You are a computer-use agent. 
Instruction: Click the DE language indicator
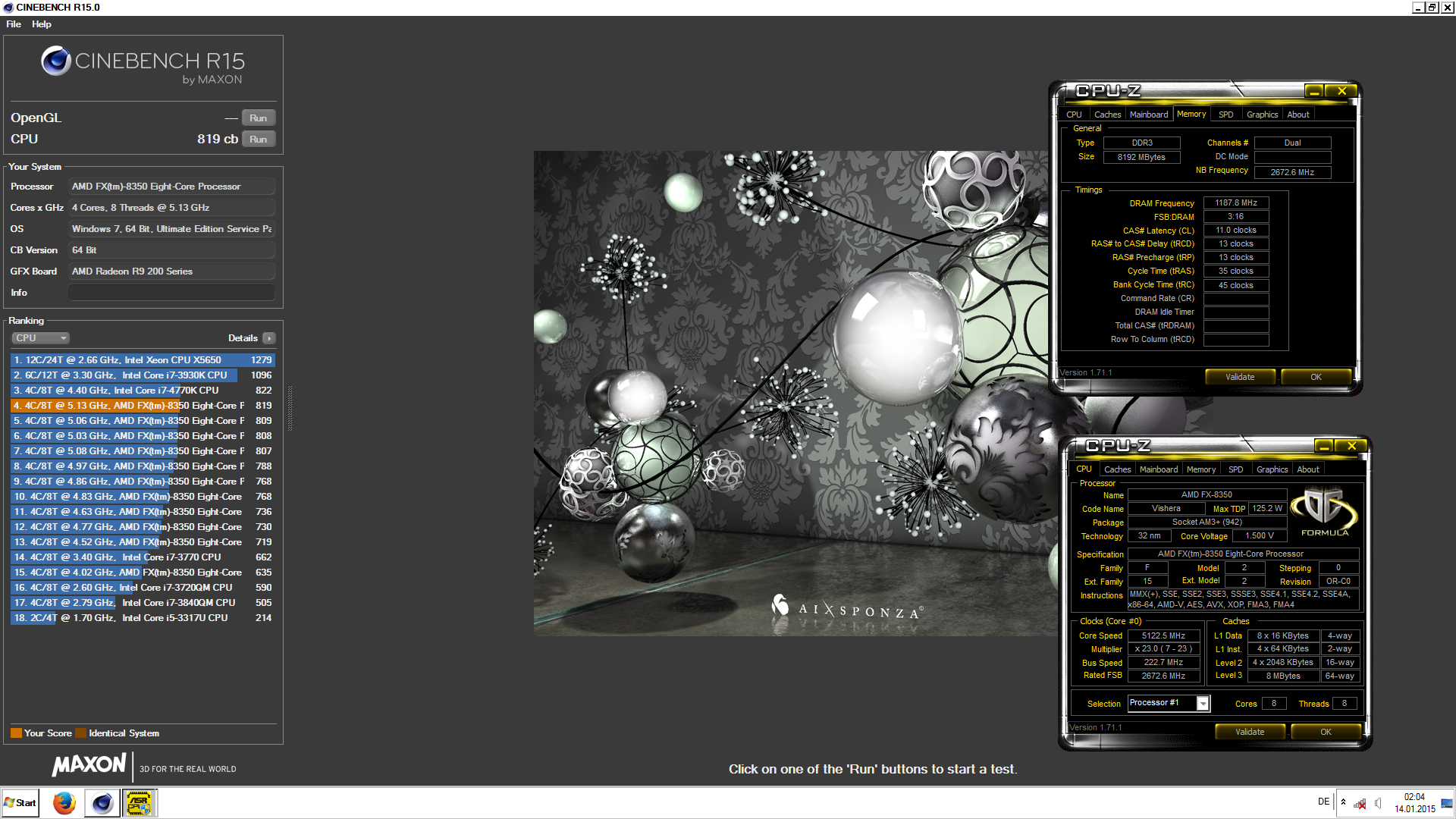[x=1323, y=802]
